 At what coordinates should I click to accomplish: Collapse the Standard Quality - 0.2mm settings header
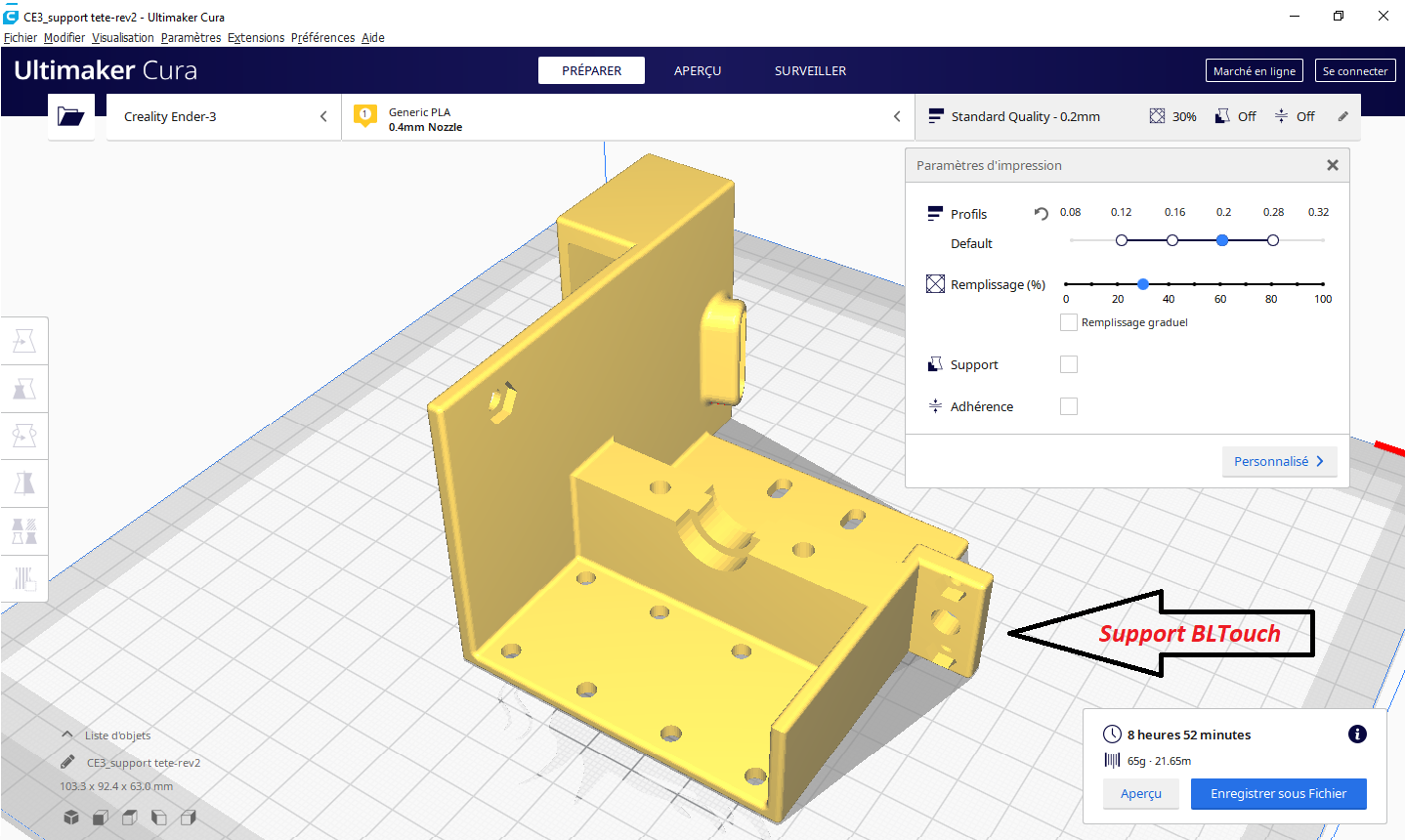[1138, 116]
